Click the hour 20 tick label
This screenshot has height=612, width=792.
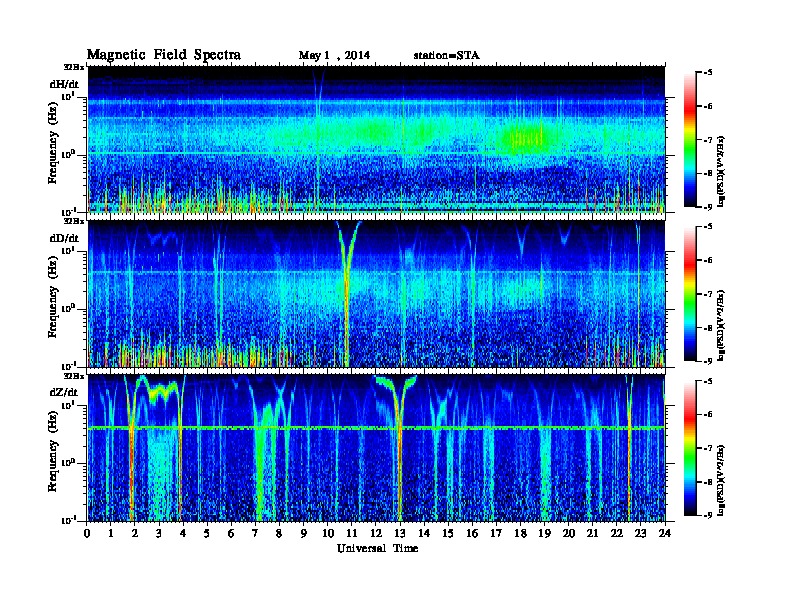[569, 533]
